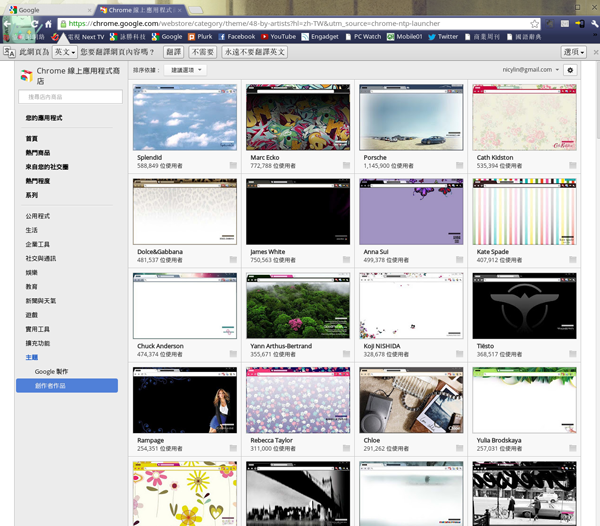Image resolution: width=600 pixels, height=526 pixels.
Task: Open the PC Watch bookmark
Action: (363, 37)
